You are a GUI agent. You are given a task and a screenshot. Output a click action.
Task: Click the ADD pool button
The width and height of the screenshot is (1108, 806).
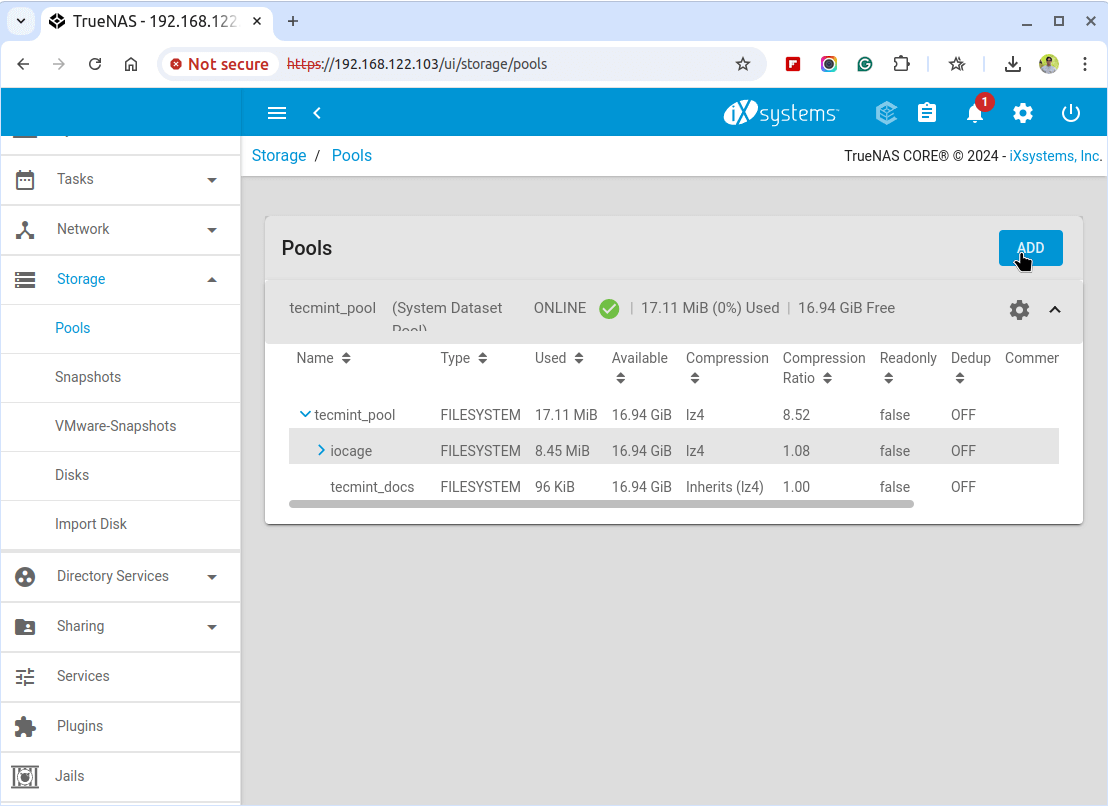click(1030, 248)
